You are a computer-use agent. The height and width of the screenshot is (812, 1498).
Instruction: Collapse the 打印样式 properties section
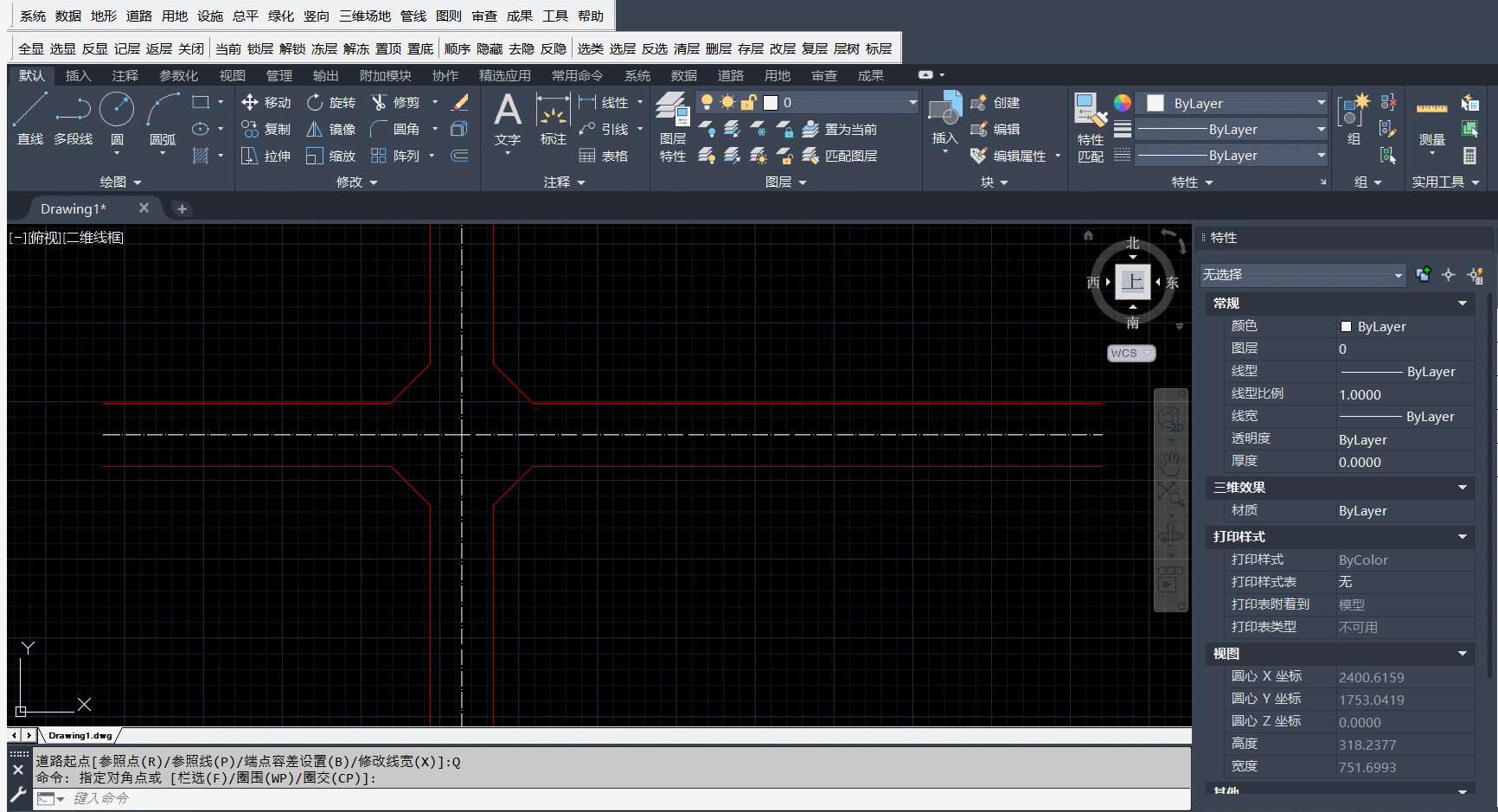(1462, 536)
